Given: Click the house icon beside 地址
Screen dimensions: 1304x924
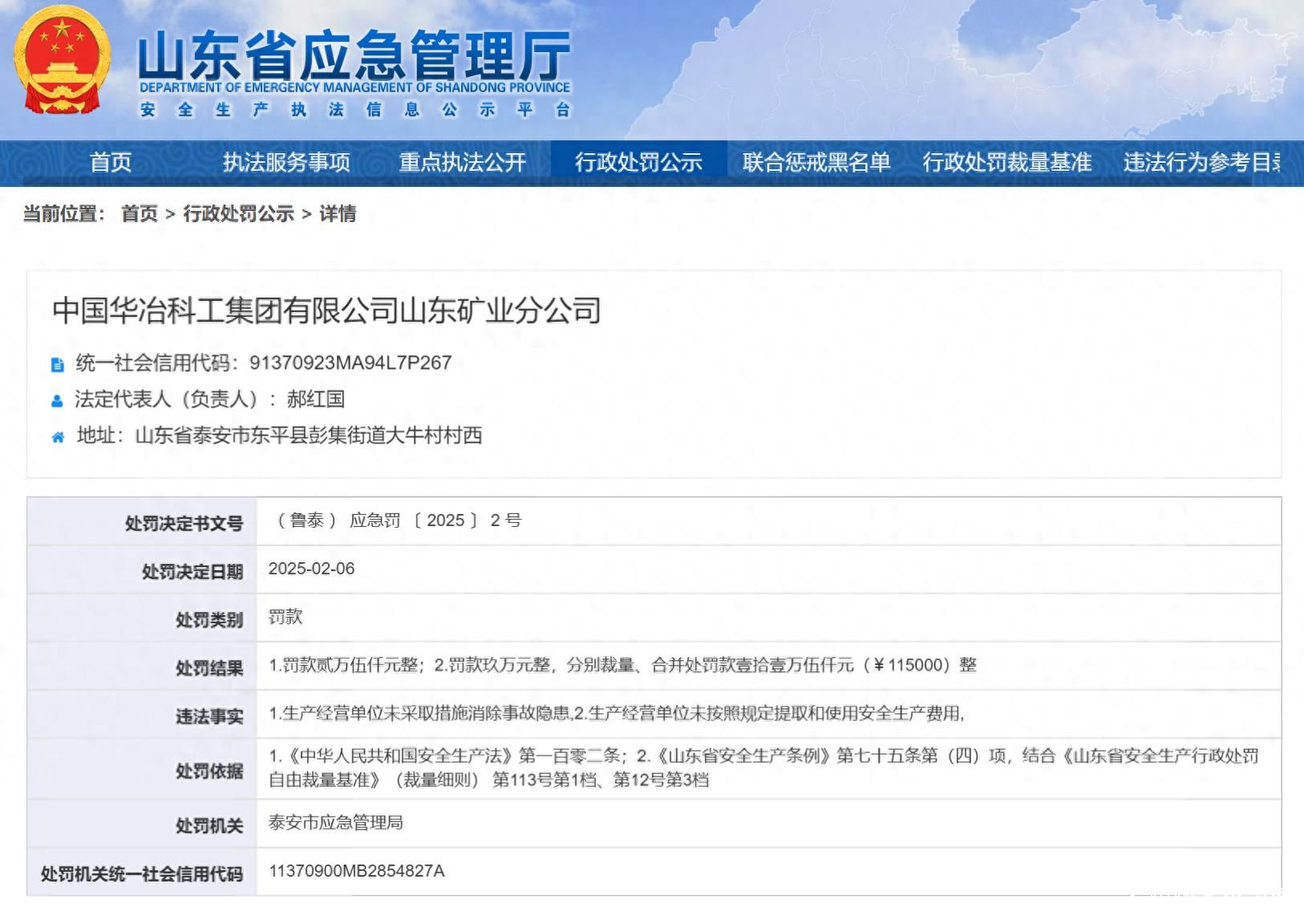Looking at the screenshot, I should pos(58,437).
